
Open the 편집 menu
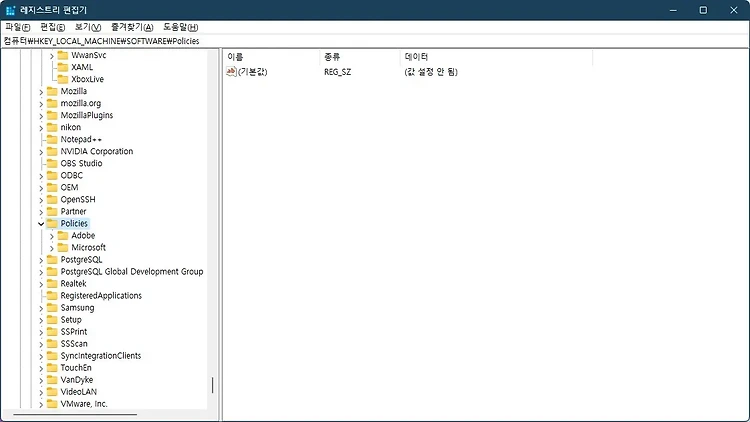point(52,27)
